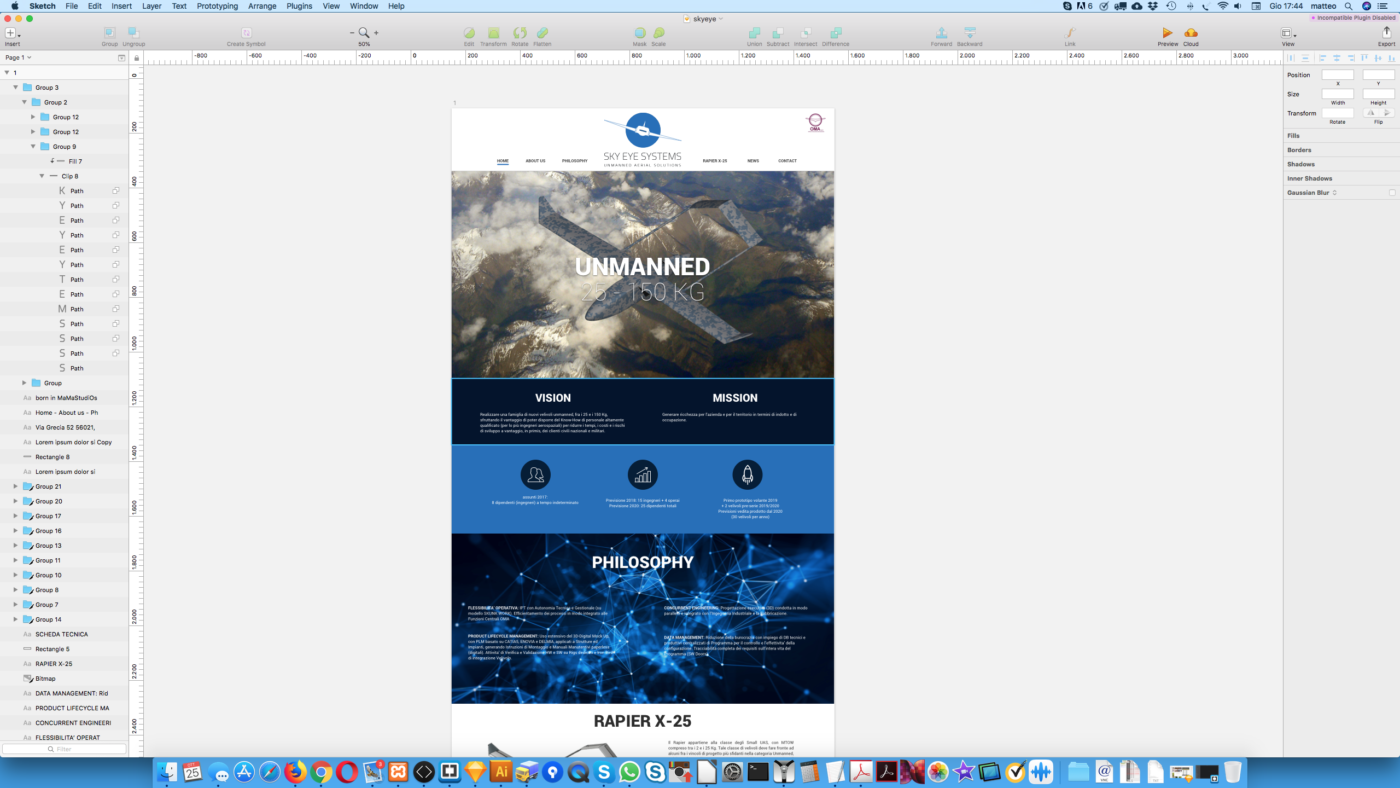Click the Edit toolbar icon
The height and width of the screenshot is (788, 1400).
coord(469,33)
